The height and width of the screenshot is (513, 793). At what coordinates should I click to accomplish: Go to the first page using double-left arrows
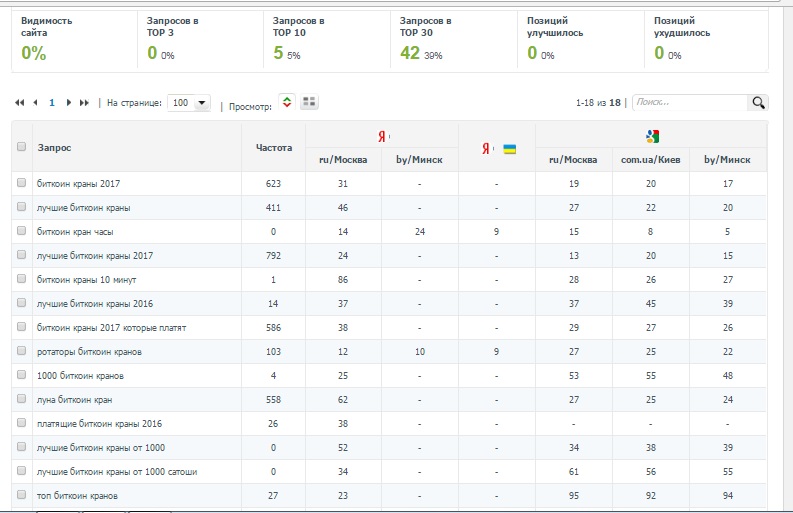pos(20,103)
